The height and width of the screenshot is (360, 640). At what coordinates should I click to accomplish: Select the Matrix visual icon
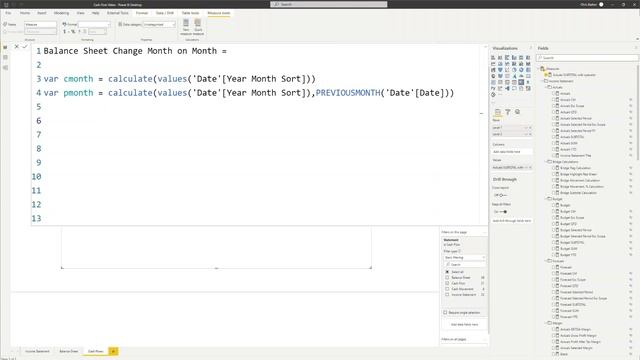[521, 82]
